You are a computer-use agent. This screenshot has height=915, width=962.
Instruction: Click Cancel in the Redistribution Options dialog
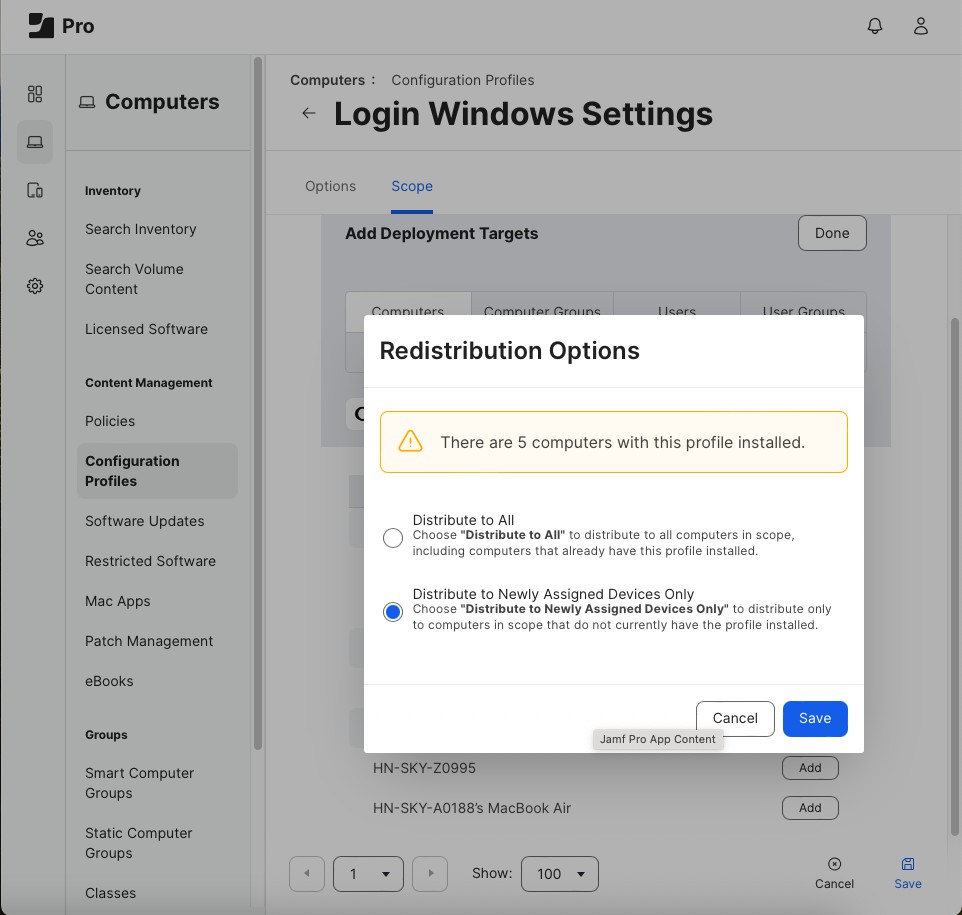pos(735,718)
